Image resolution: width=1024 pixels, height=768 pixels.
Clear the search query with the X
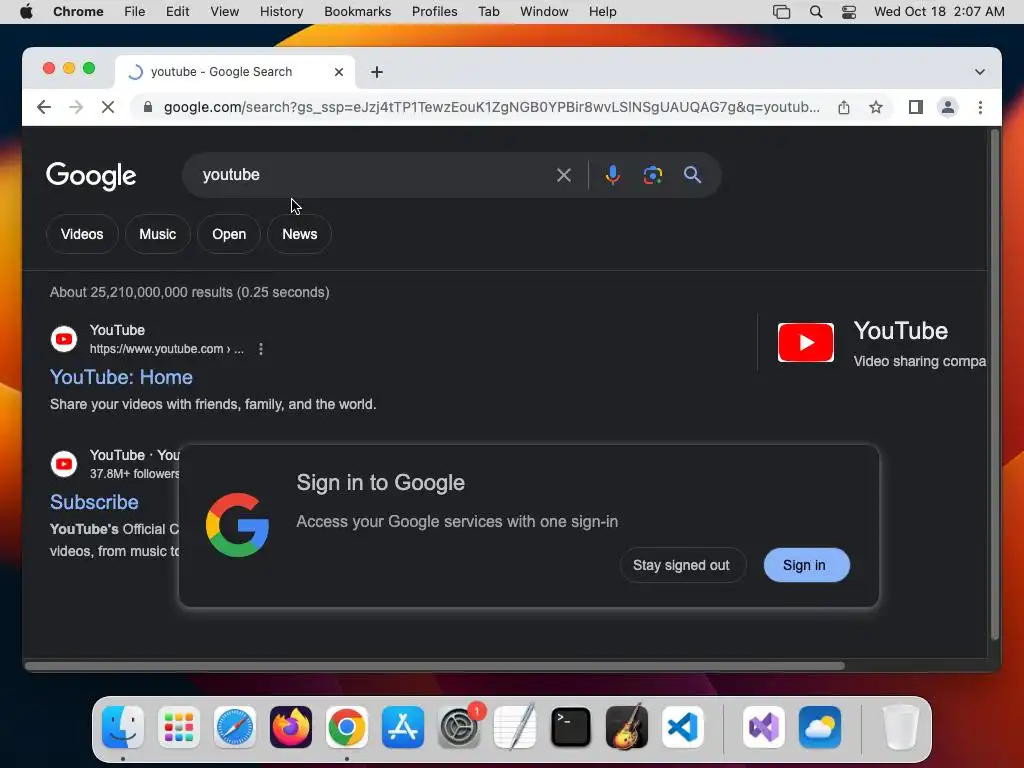(564, 175)
